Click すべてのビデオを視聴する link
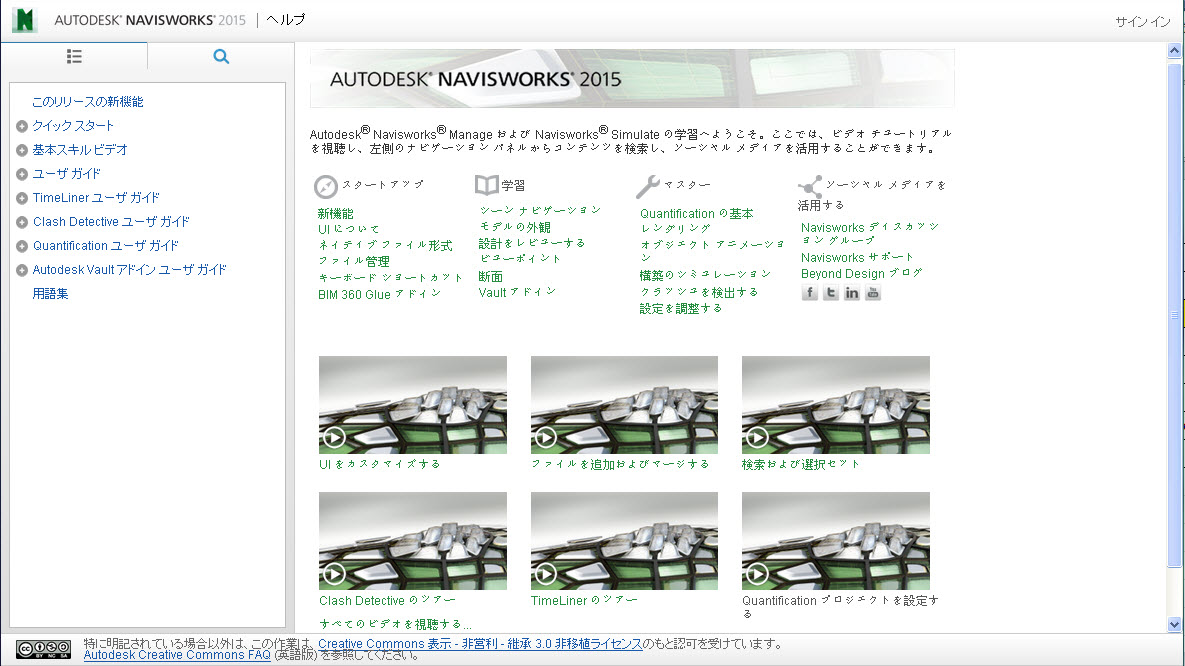The height and width of the screenshot is (666, 1185). point(395,624)
